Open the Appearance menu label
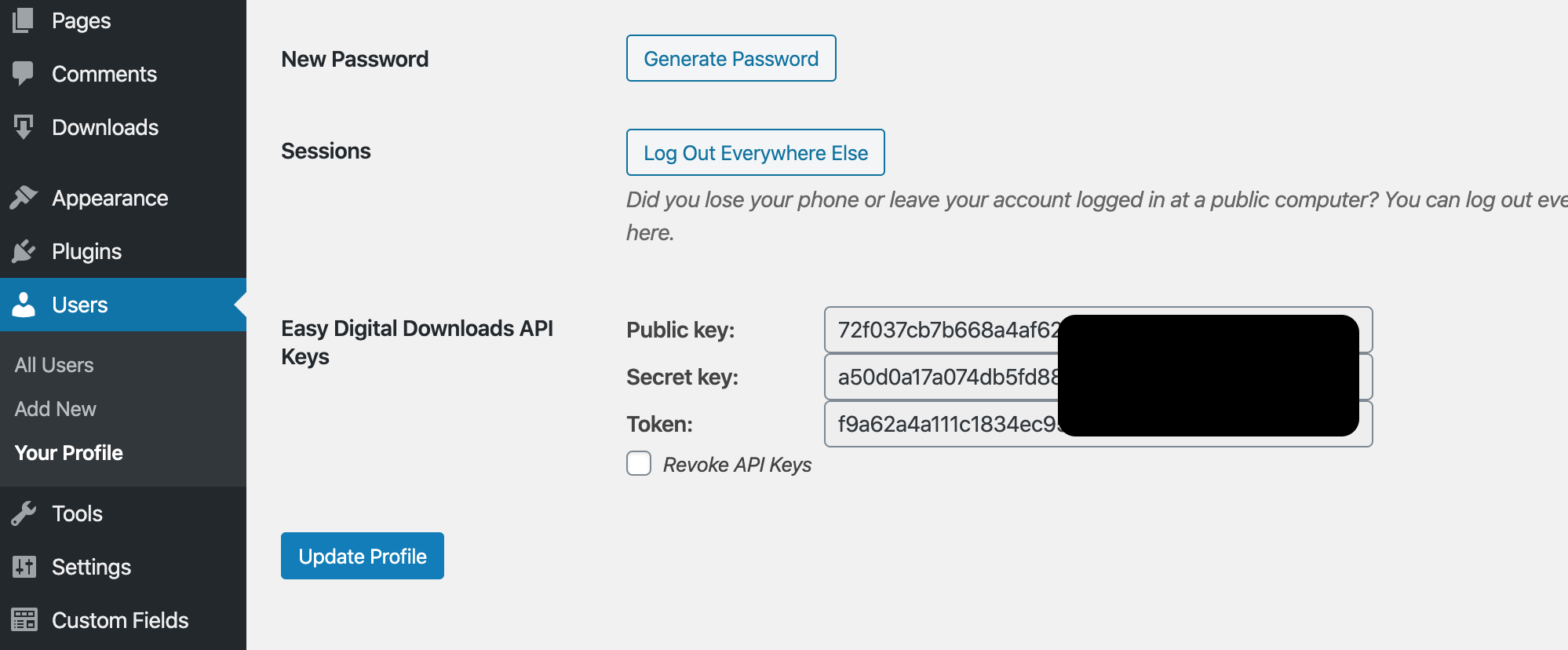Viewport: 1568px width, 650px height. 110,198
